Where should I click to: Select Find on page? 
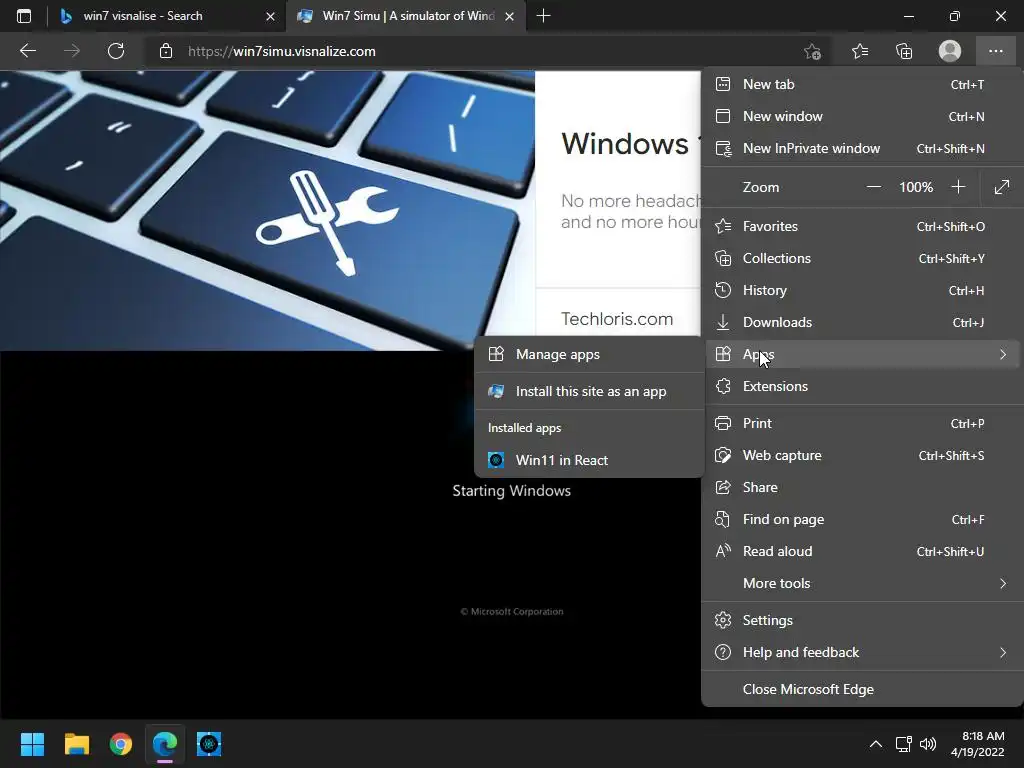coord(862,519)
